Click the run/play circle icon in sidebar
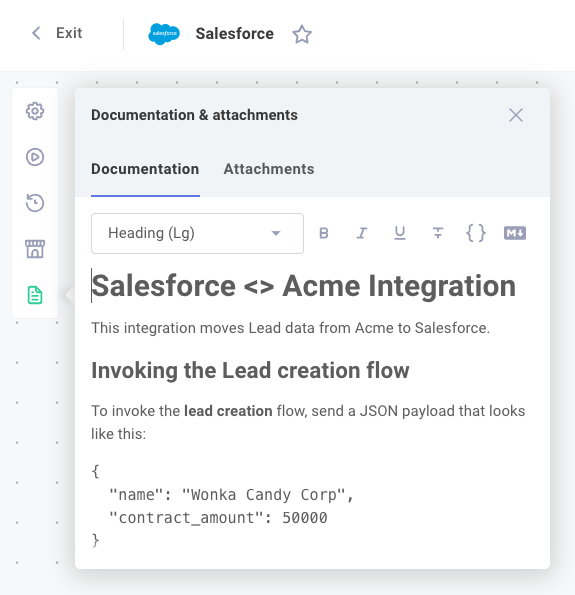Image resolution: width=575 pixels, height=595 pixels. (35, 157)
